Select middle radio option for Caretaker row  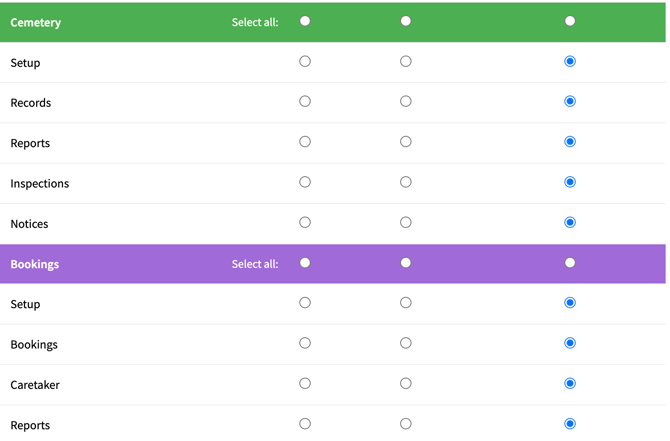click(405, 384)
